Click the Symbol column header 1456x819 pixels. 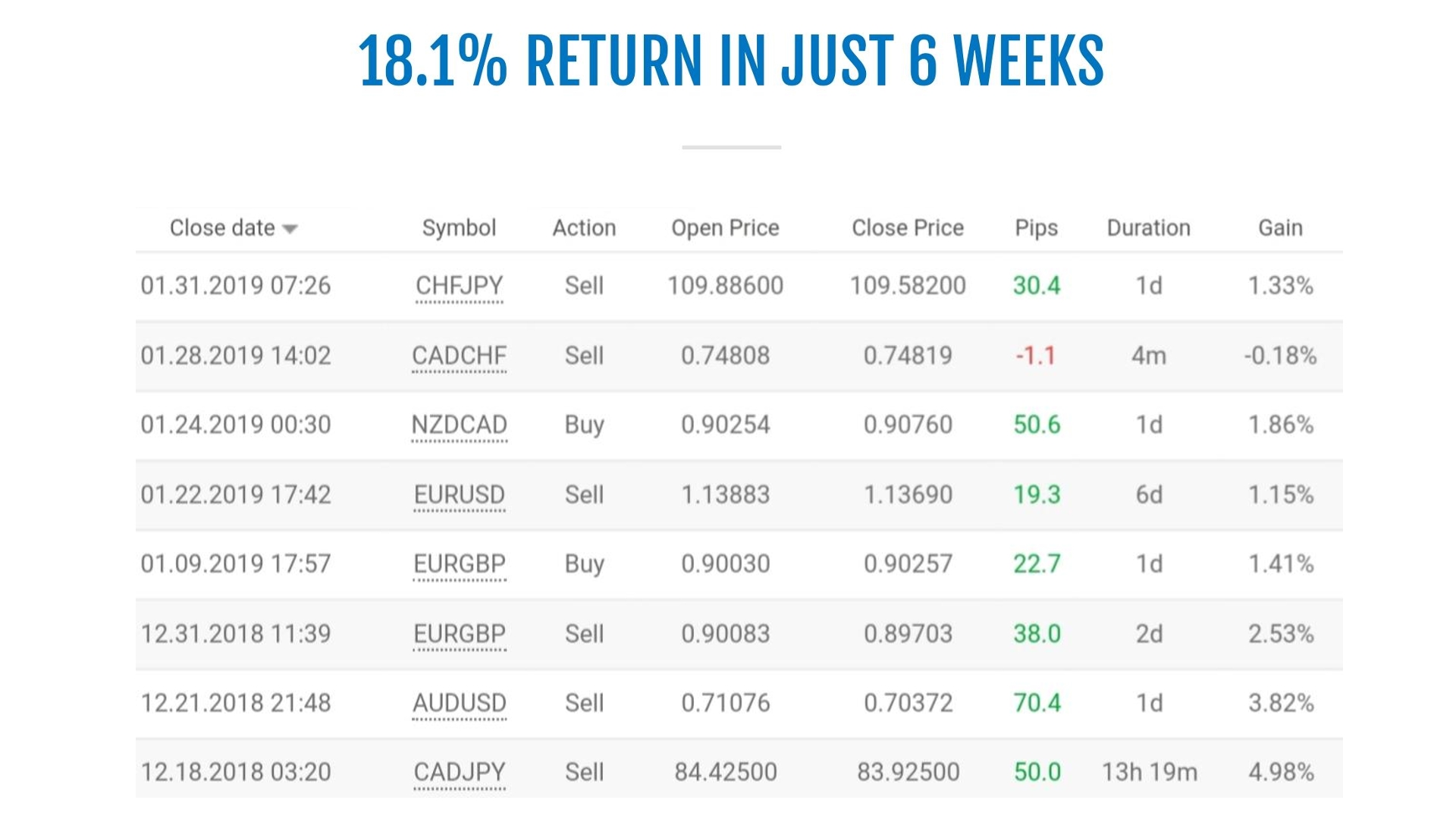click(x=459, y=228)
